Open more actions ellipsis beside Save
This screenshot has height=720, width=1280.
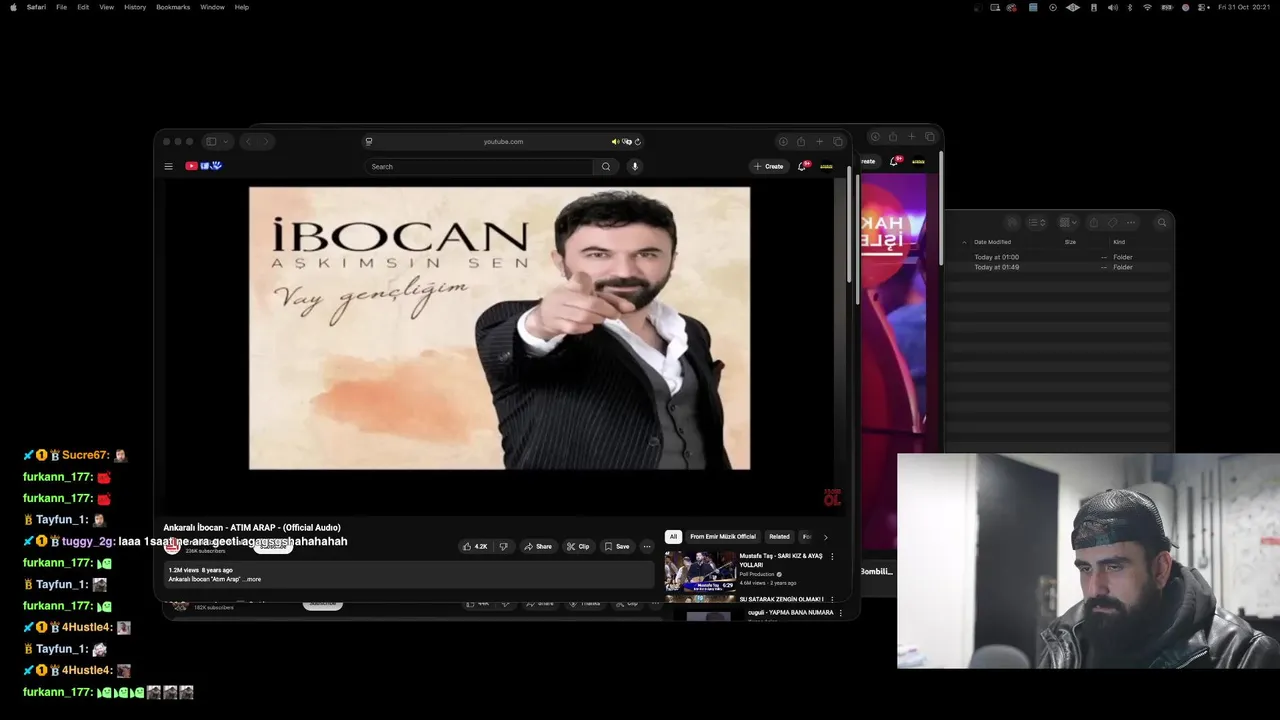pyautogui.click(x=647, y=547)
